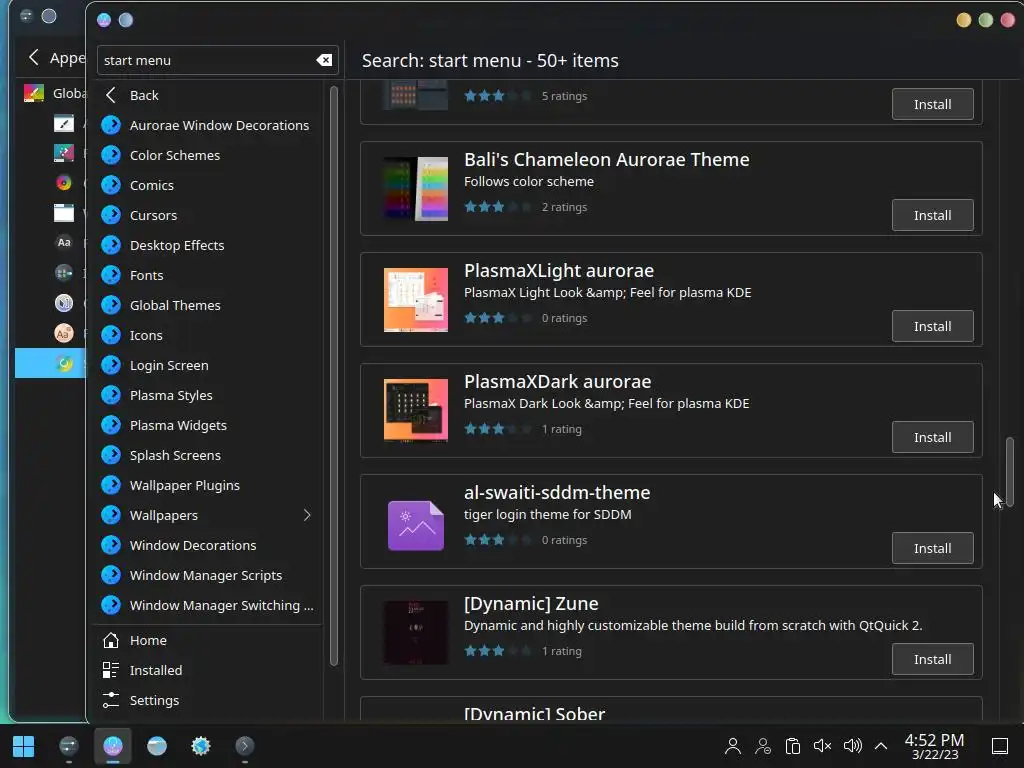
Task: Click the Fonts category icon
Action: pos(111,276)
